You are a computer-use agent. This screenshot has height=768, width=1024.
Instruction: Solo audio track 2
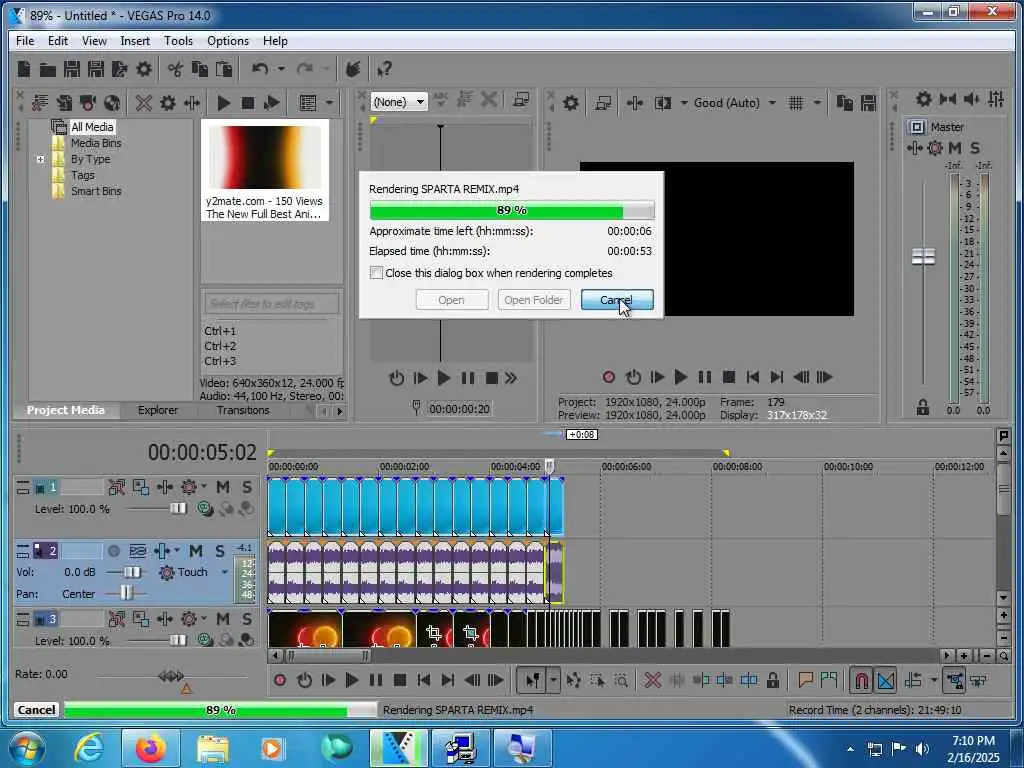(x=220, y=551)
